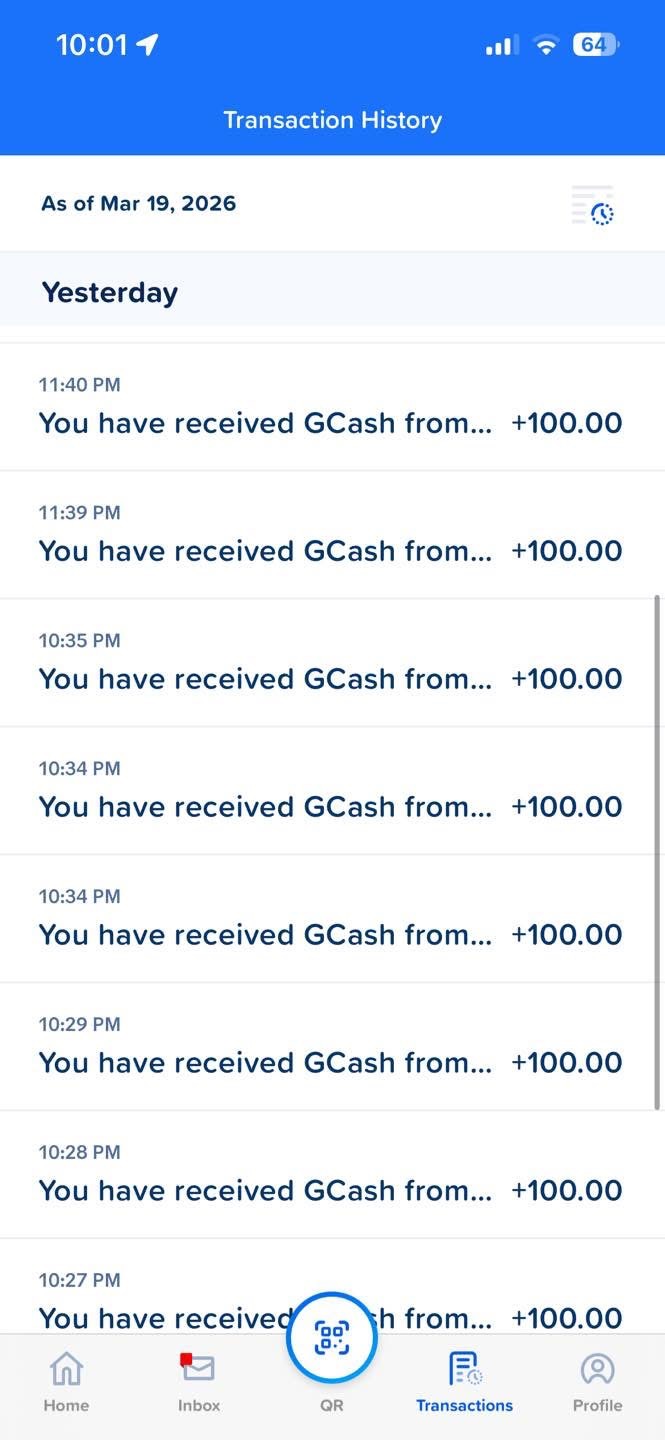Click the vertical scrollbar on the right edge
The width and height of the screenshot is (665, 1440).
657,850
